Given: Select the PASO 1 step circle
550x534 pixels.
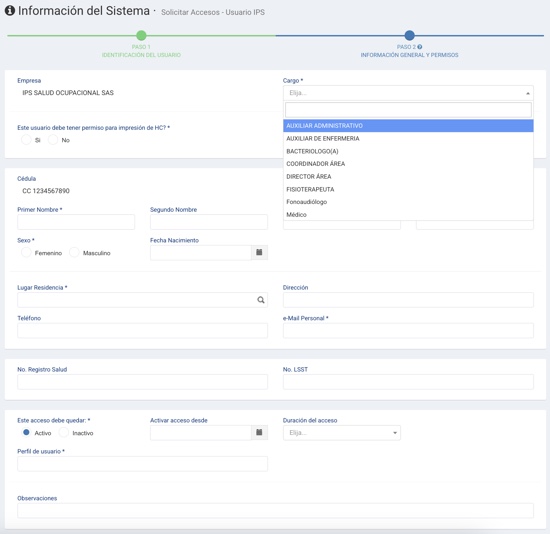Looking at the screenshot, I should point(141,35).
